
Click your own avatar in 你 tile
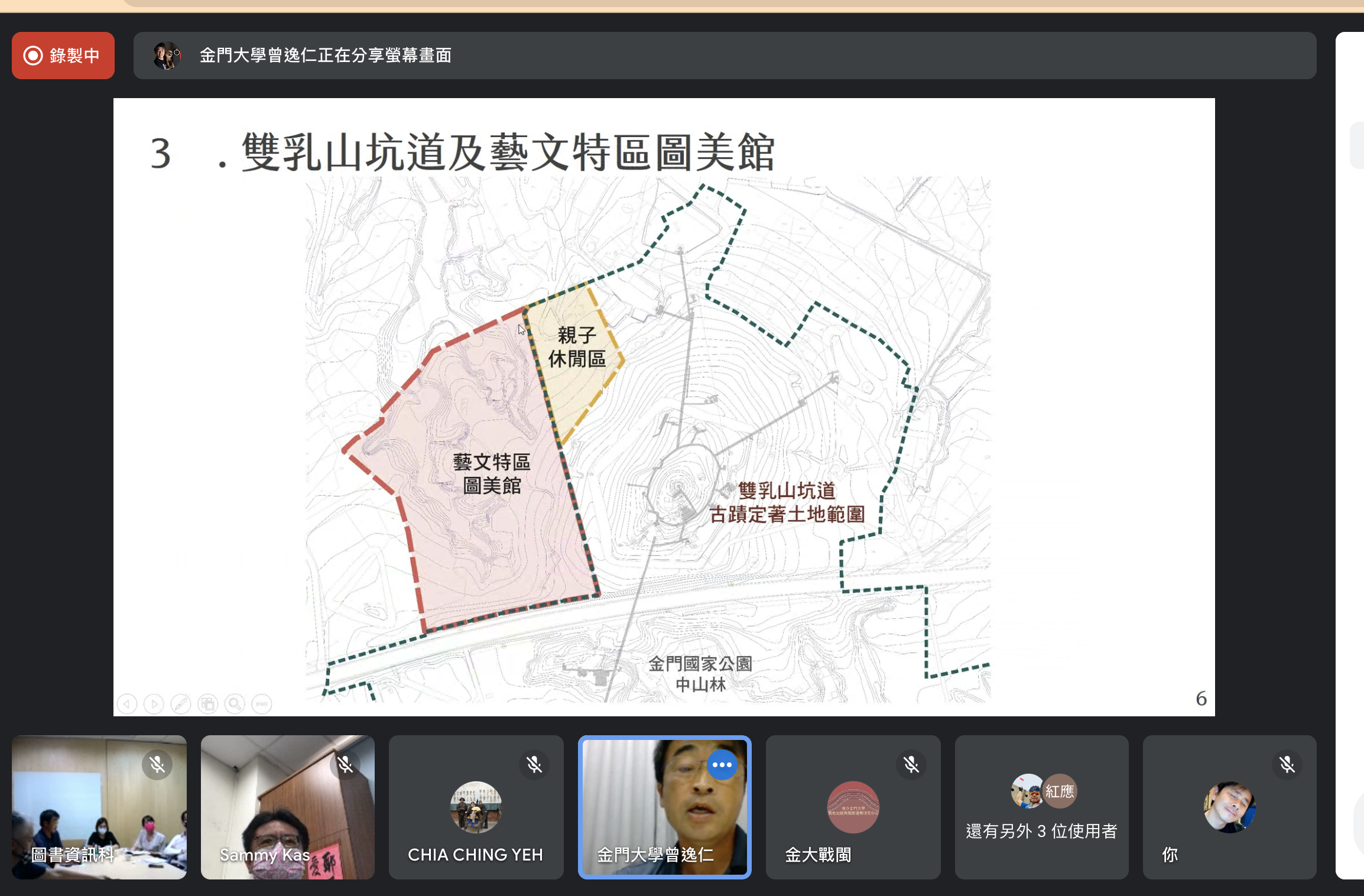[x=1229, y=807]
